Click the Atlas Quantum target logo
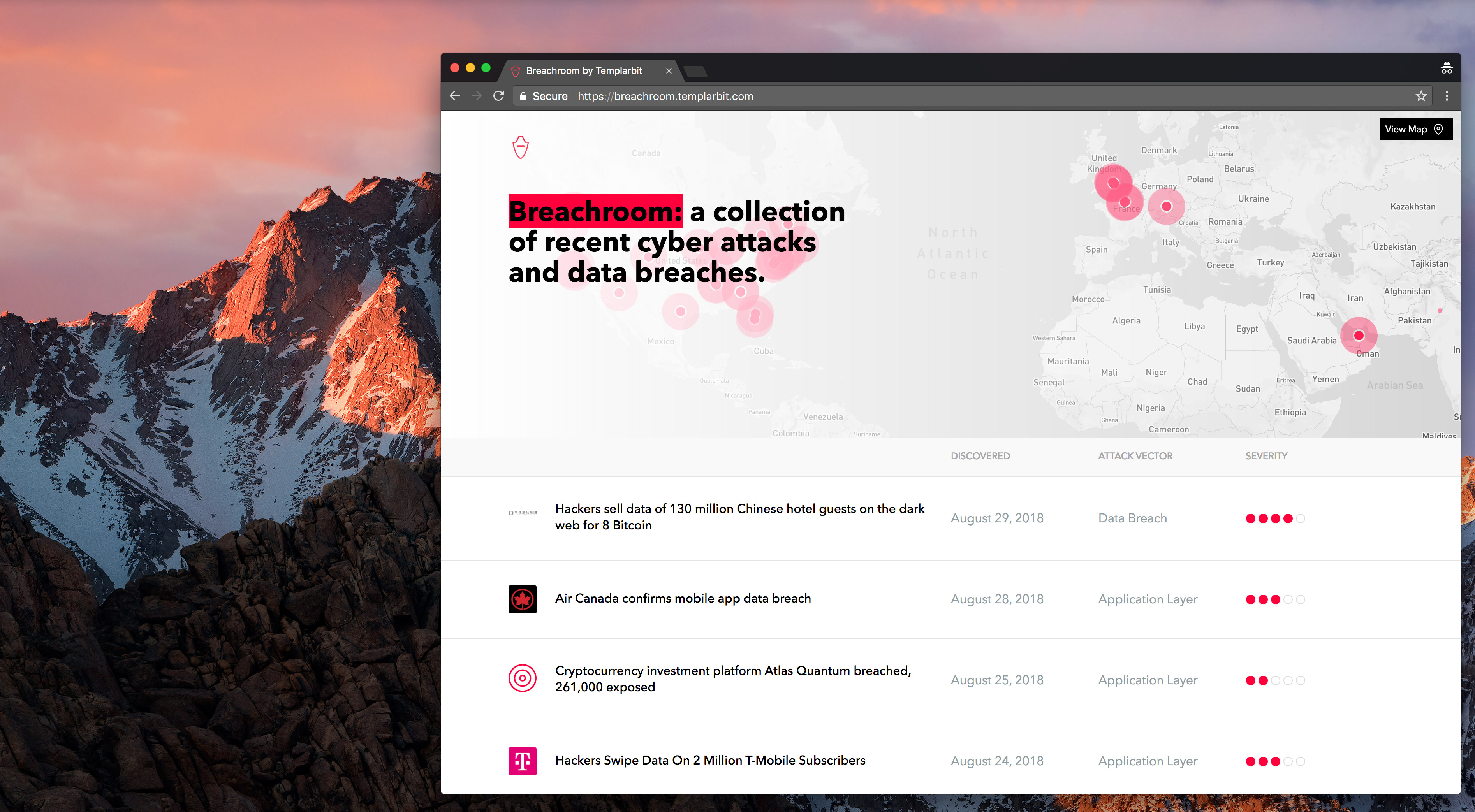This screenshot has height=812, width=1475. pos(522,678)
